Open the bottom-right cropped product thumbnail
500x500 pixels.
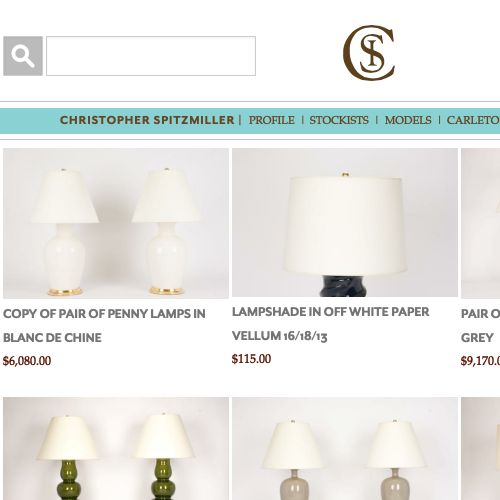[x=480, y=448]
